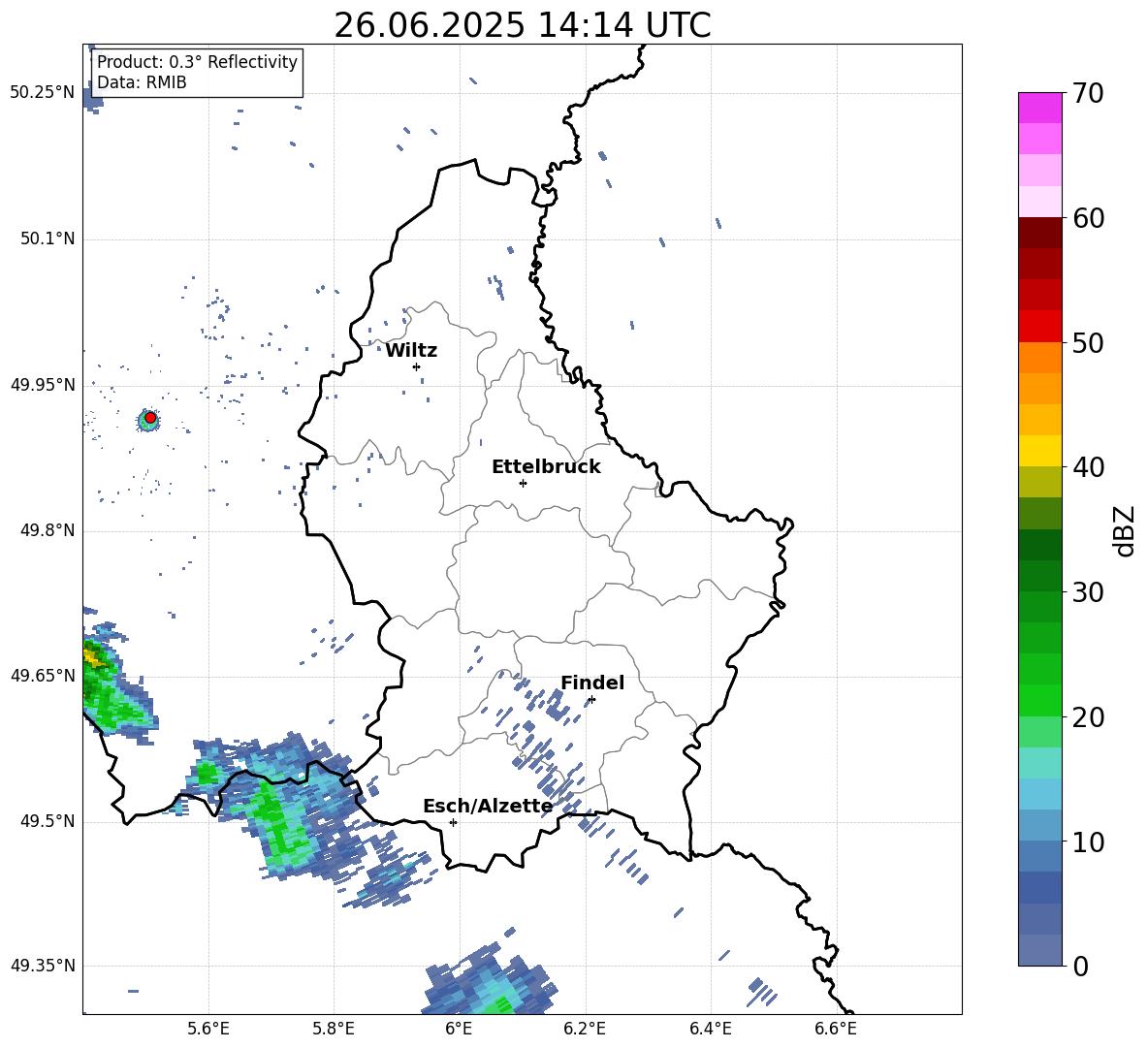Viewport: 1148px width, 1048px height.
Task: Click the 6°E longitude label
Action: point(459,1029)
